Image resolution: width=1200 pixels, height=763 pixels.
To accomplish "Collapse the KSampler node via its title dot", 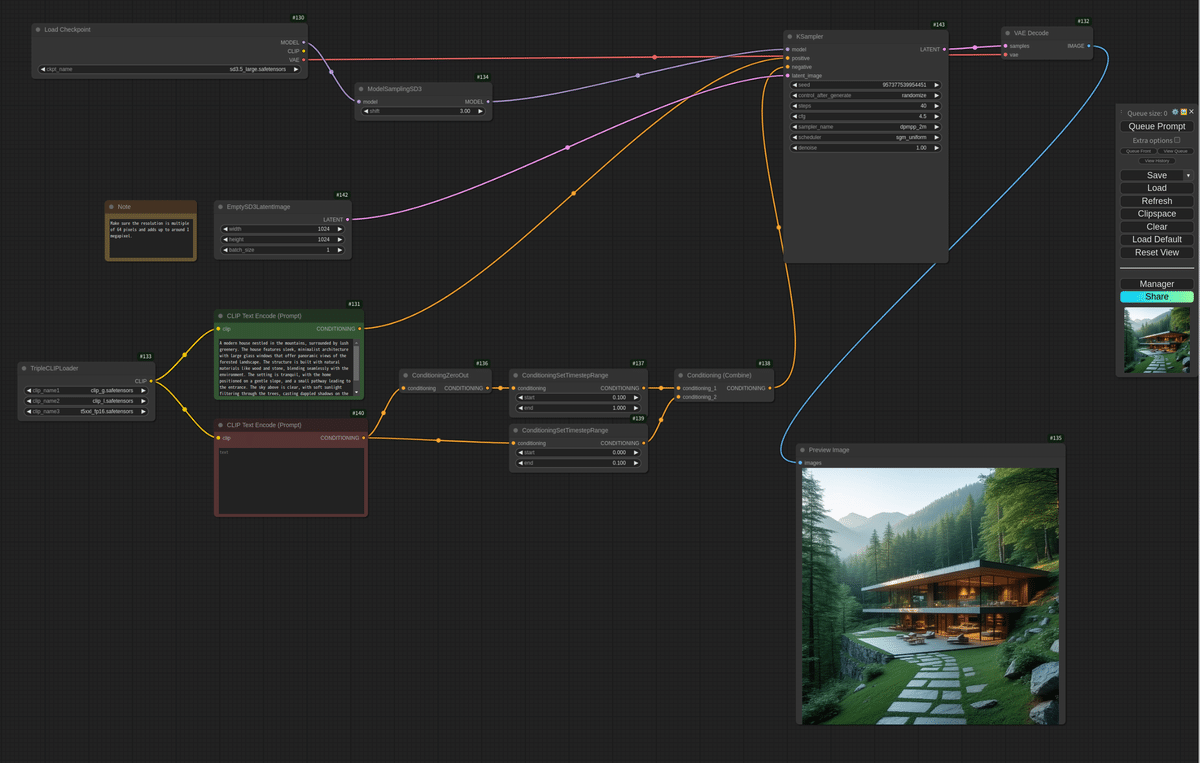I will 792,36.
